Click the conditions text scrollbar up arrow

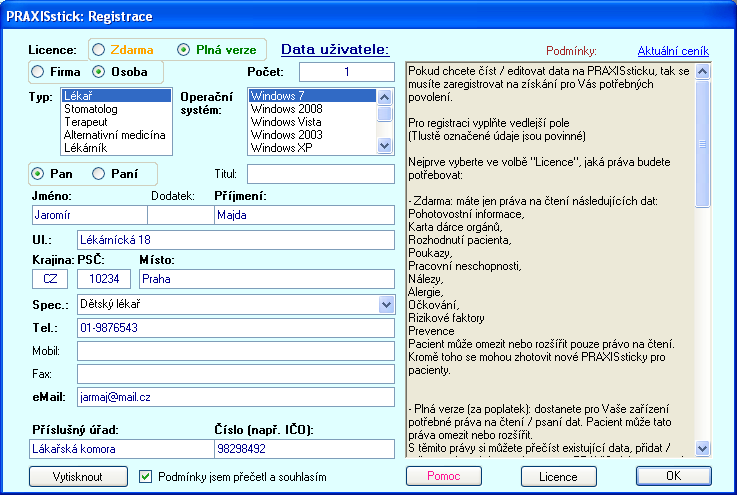tap(703, 71)
